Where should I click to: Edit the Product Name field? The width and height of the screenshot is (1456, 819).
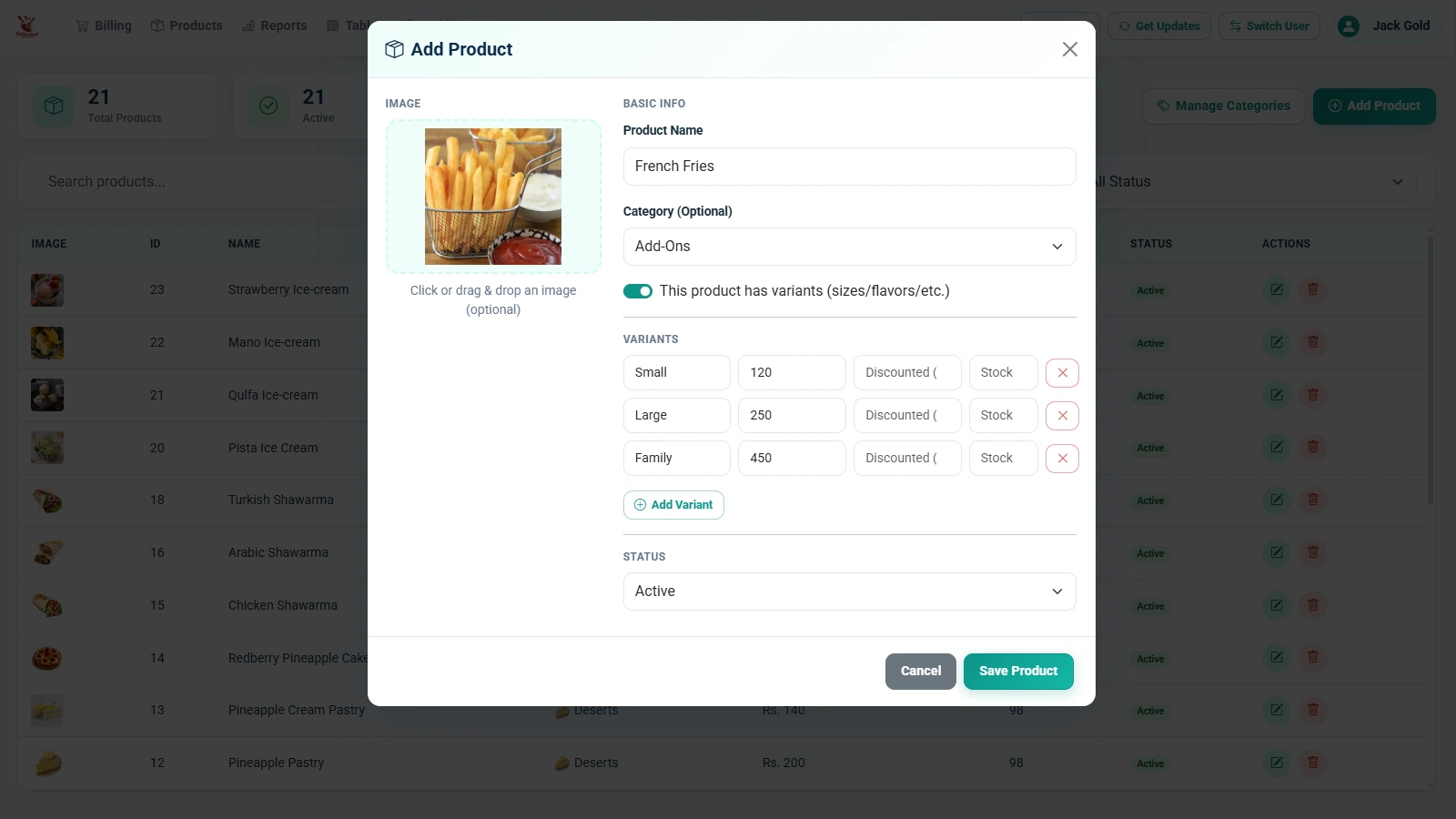tap(849, 167)
